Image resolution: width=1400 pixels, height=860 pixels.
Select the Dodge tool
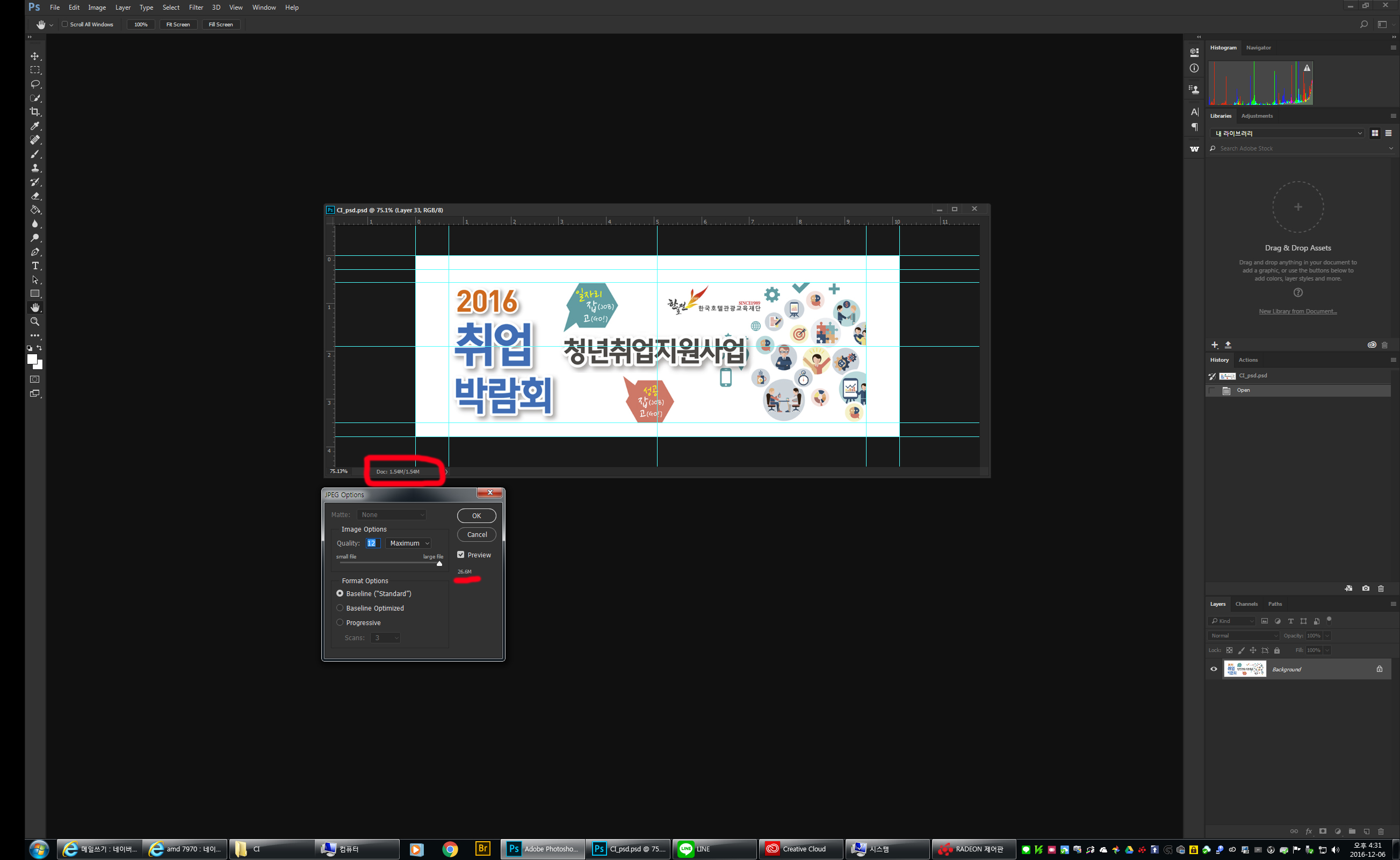[35, 238]
